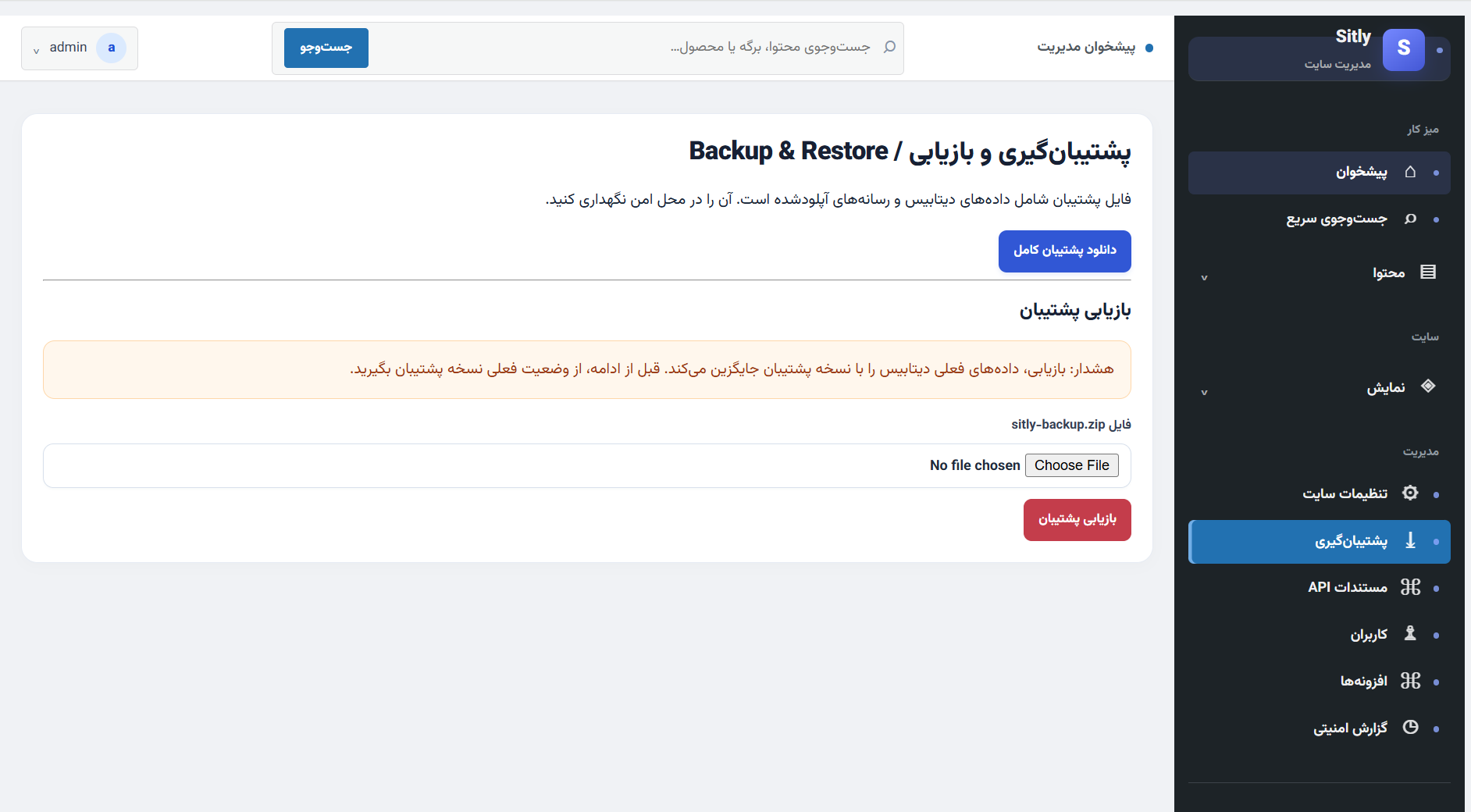The width and height of the screenshot is (1471, 812).
Task: Go to تنظیمات سایت menu item
Action: (x=1319, y=494)
